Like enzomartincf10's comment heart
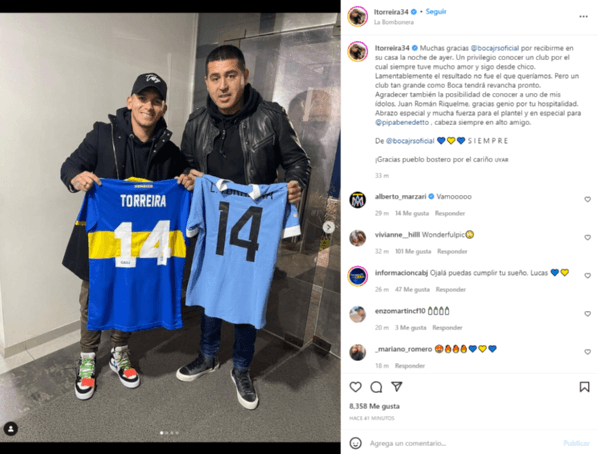The image size is (598, 454). pyautogui.click(x=587, y=314)
